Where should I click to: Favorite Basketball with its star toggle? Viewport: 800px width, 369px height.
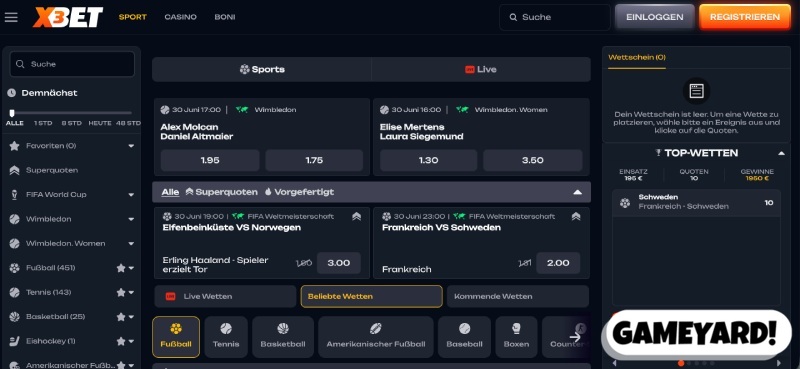[x=120, y=317]
